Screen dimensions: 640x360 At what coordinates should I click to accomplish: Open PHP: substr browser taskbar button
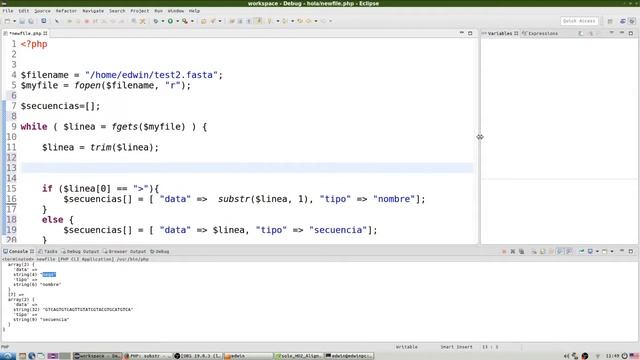[148, 356]
